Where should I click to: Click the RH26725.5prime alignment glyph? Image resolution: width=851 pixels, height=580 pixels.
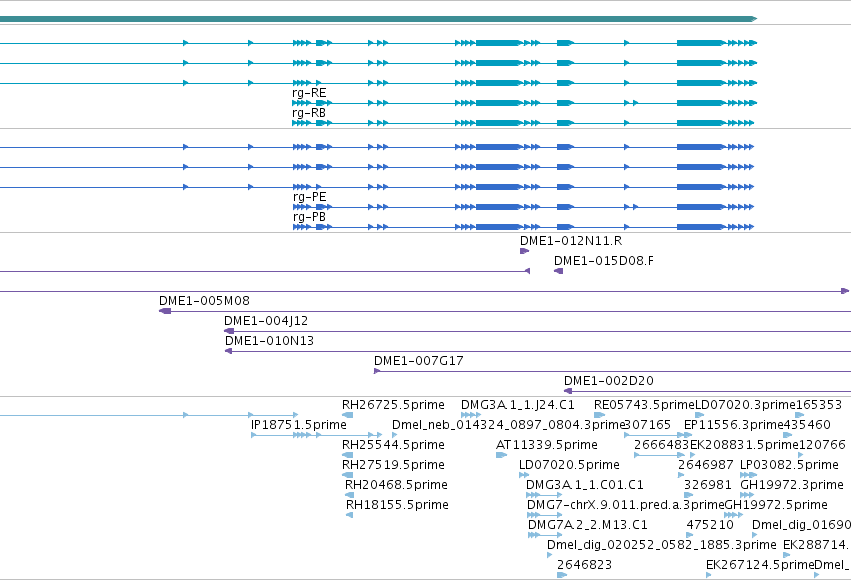(347, 415)
